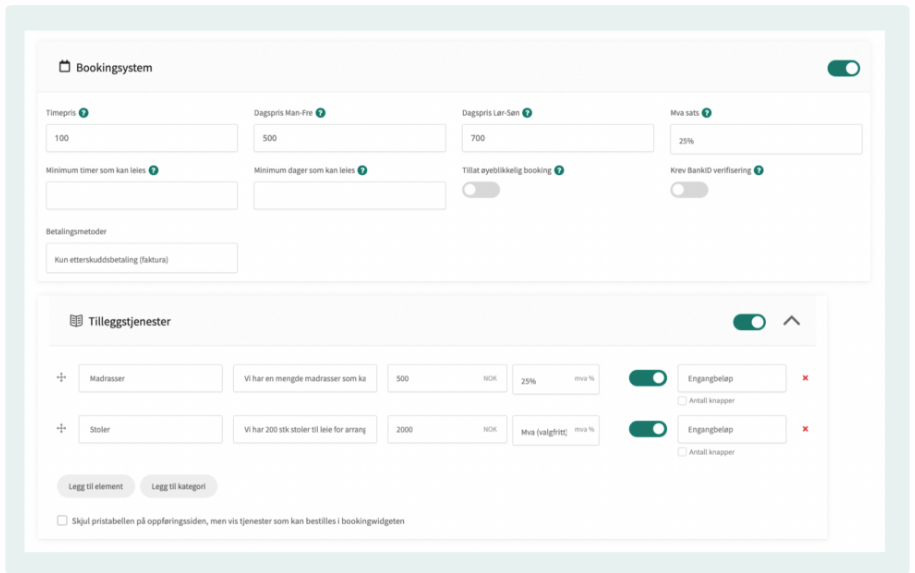
Task: Click the Legg til element button
Action: coord(96,486)
